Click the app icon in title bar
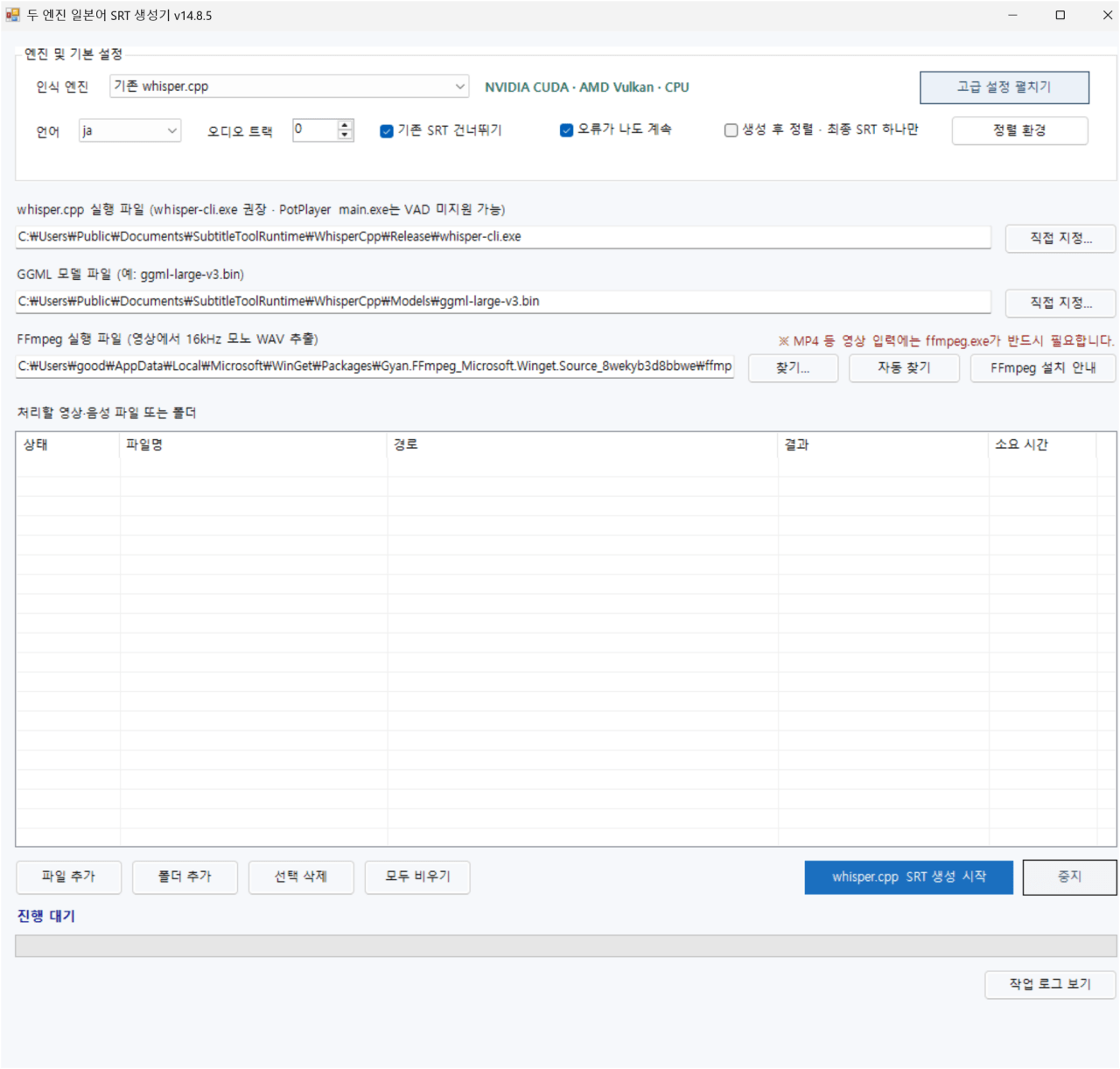Viewport: 1120px width, 1069px height. pyautogui.click(x=12, y=15)
